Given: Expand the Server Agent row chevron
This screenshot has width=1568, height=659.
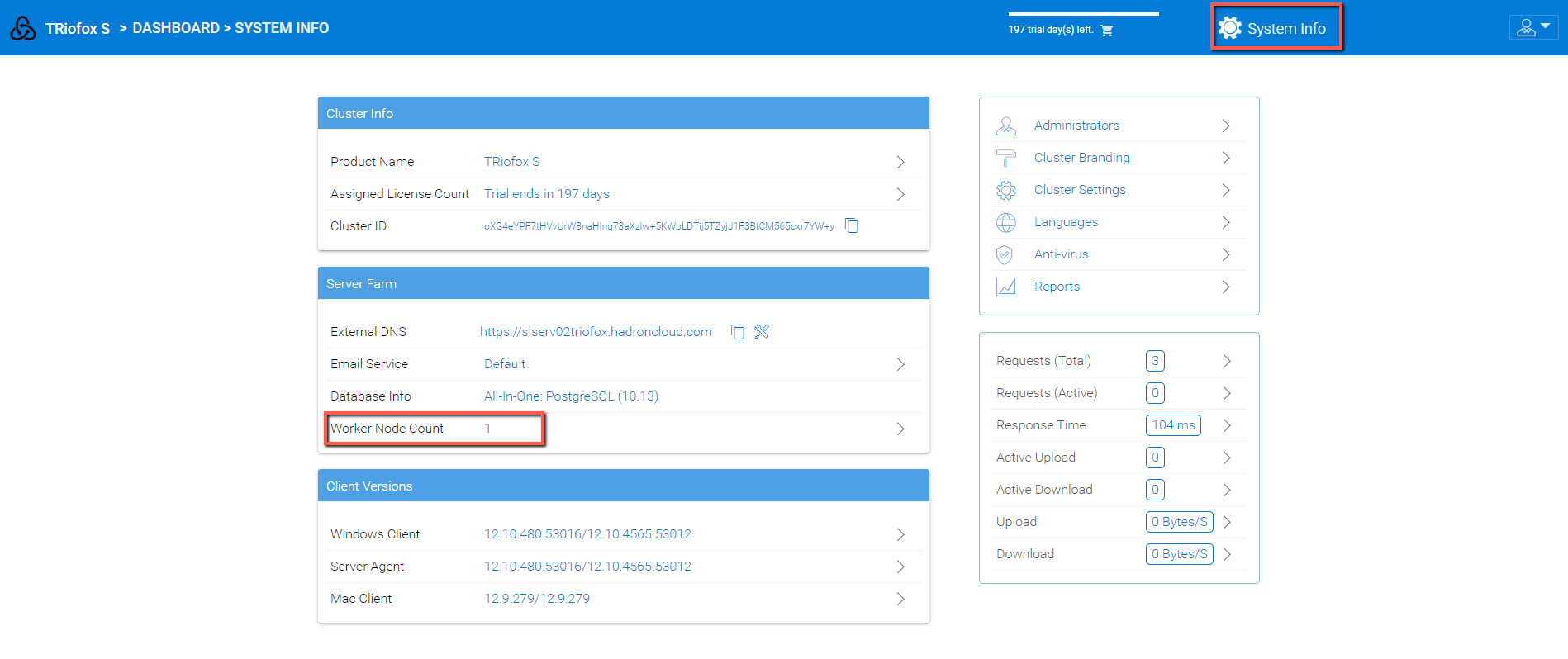Looking at the screenshot, I should click(x=900, y=567).
